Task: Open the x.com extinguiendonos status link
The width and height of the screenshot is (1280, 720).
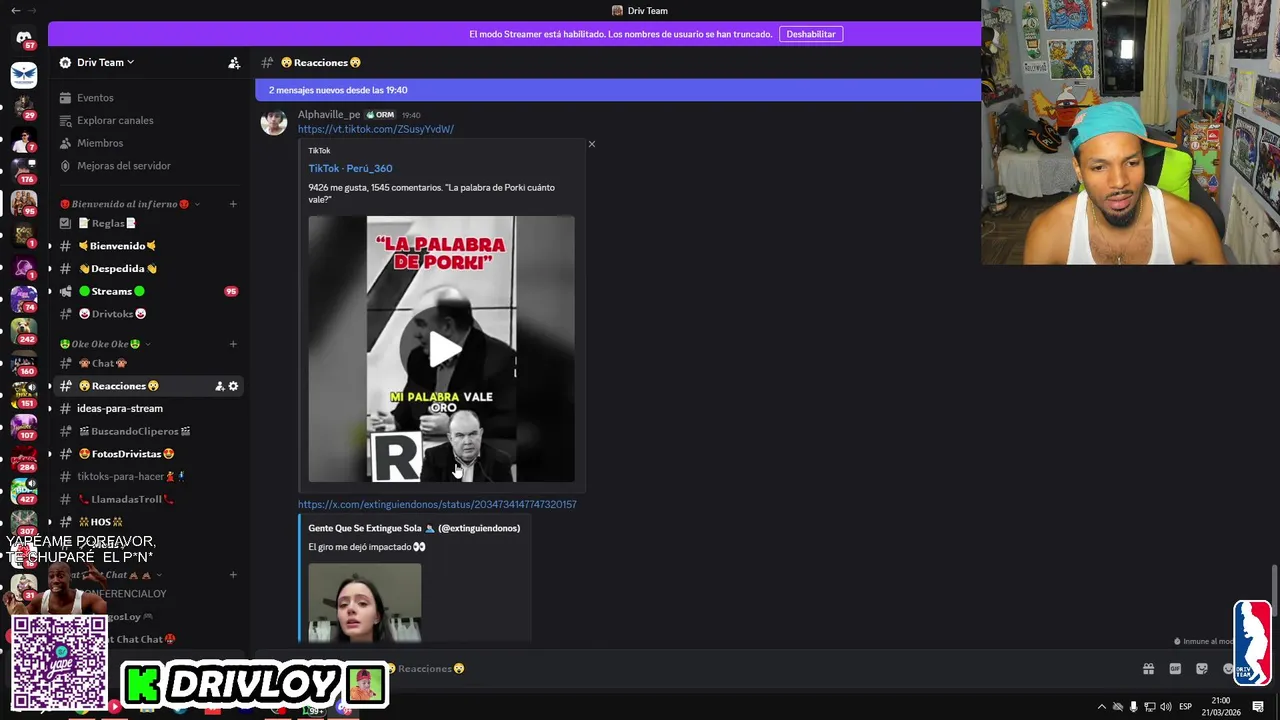Action: coord(437,504)
